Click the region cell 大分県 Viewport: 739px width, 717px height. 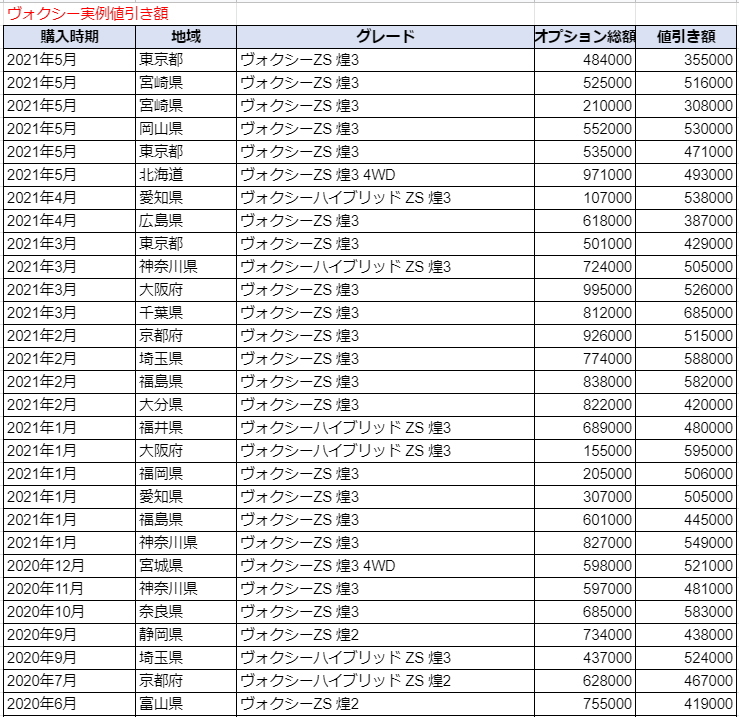click(x=186, y=405)
